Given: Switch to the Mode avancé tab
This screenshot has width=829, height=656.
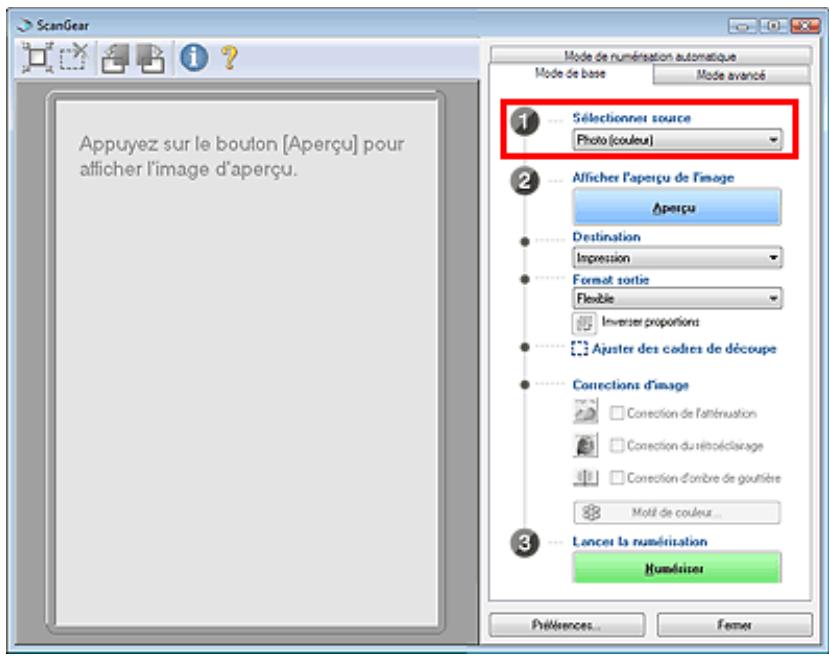Looking at the screenshot, I should click(731, 75).
